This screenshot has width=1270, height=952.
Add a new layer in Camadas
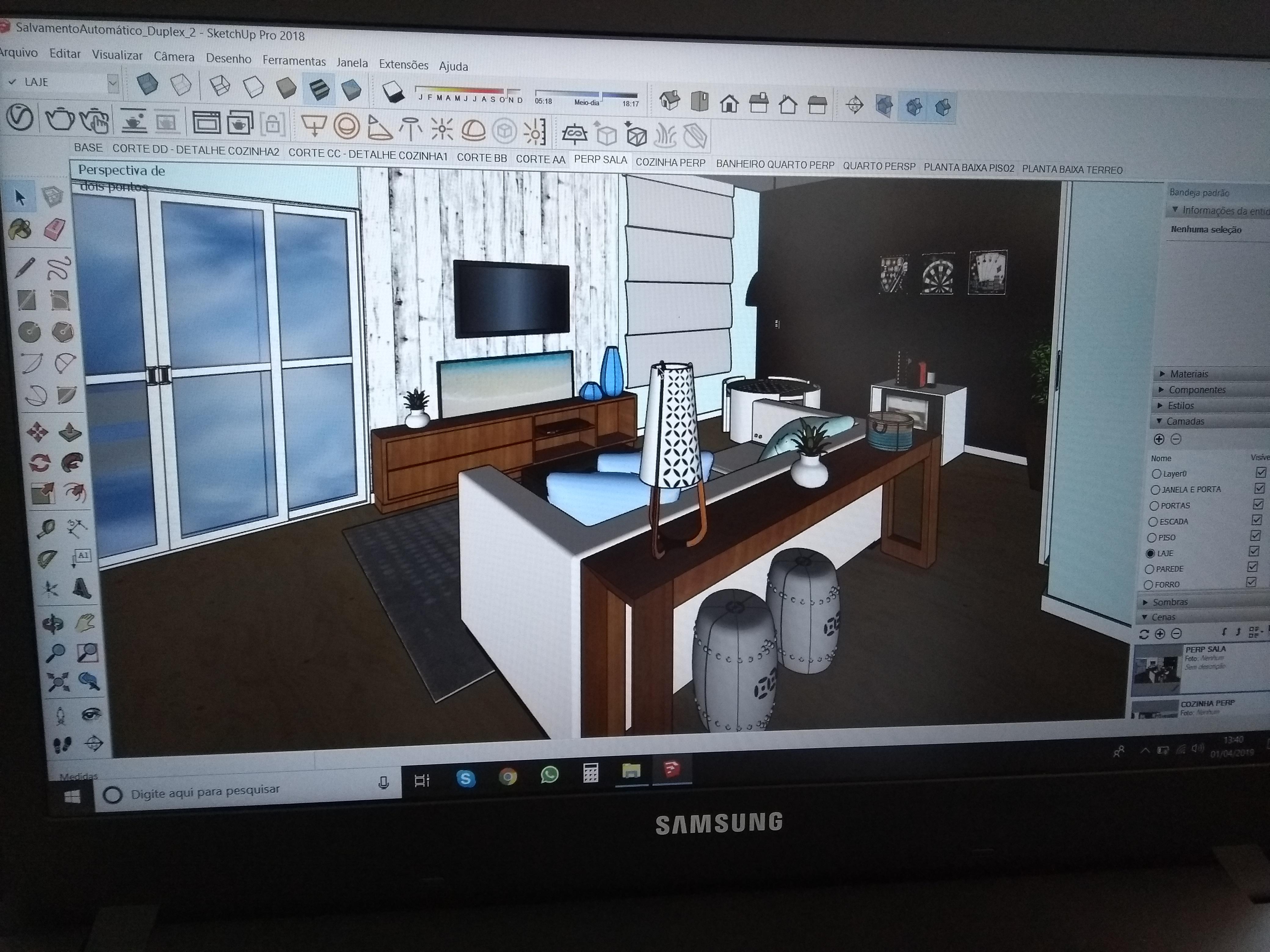1159,439
